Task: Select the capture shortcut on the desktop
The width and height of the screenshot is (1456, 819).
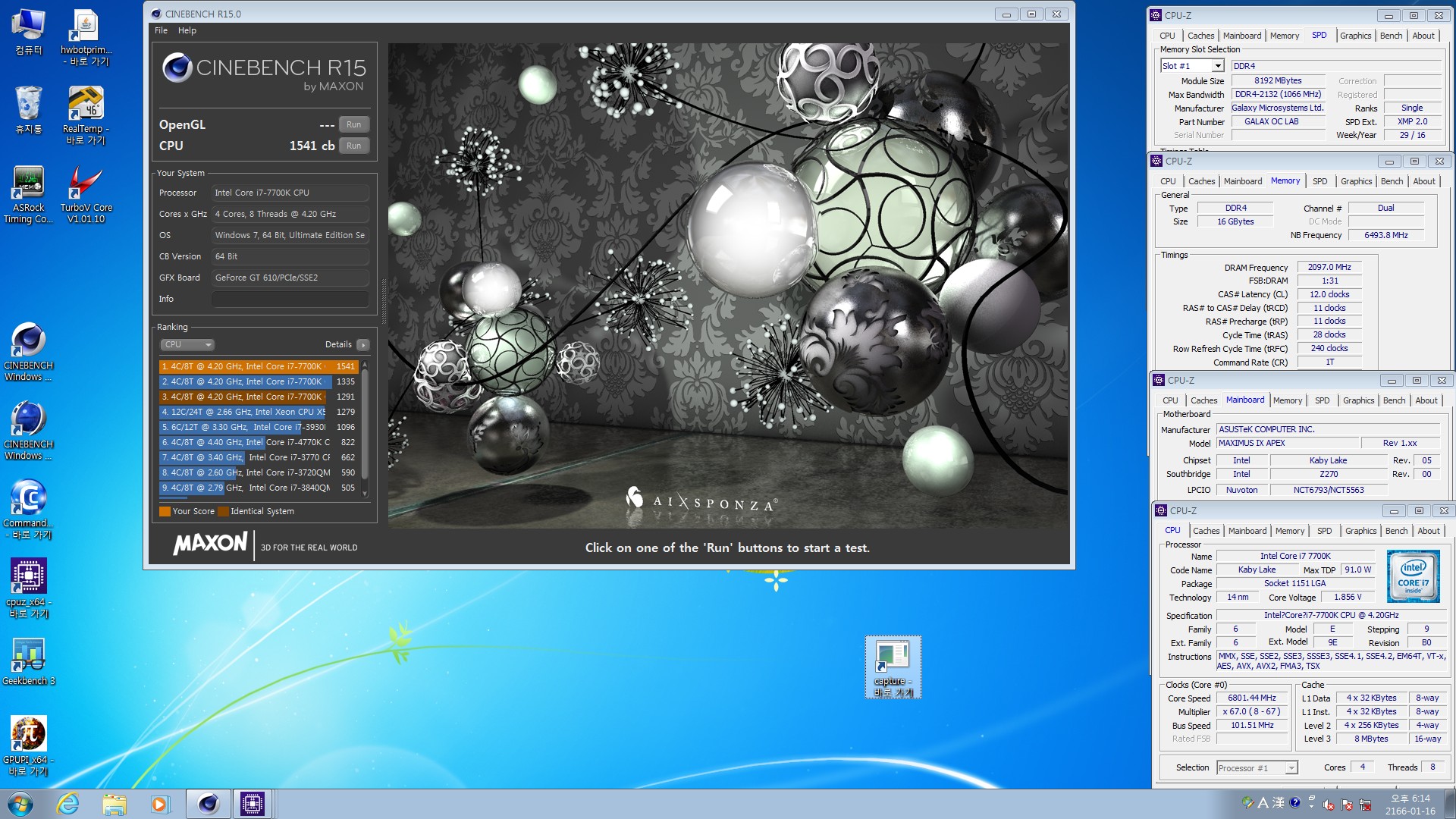Action: (x=893, y=667)
